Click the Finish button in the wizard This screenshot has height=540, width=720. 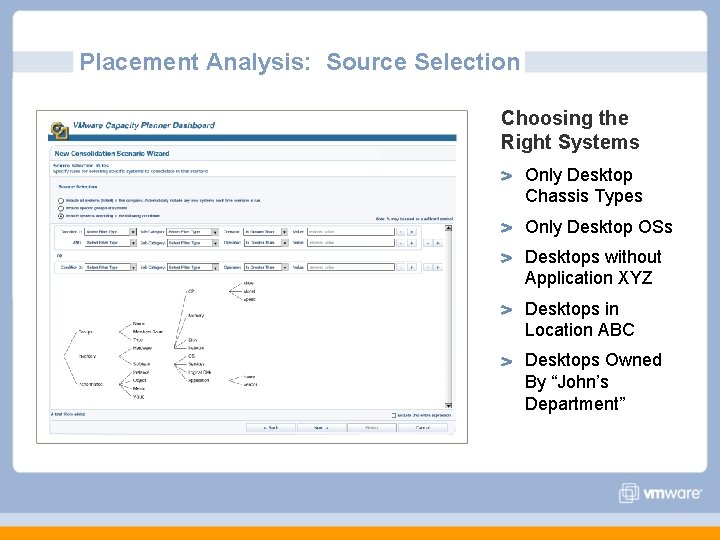click(x=371, y=428)
